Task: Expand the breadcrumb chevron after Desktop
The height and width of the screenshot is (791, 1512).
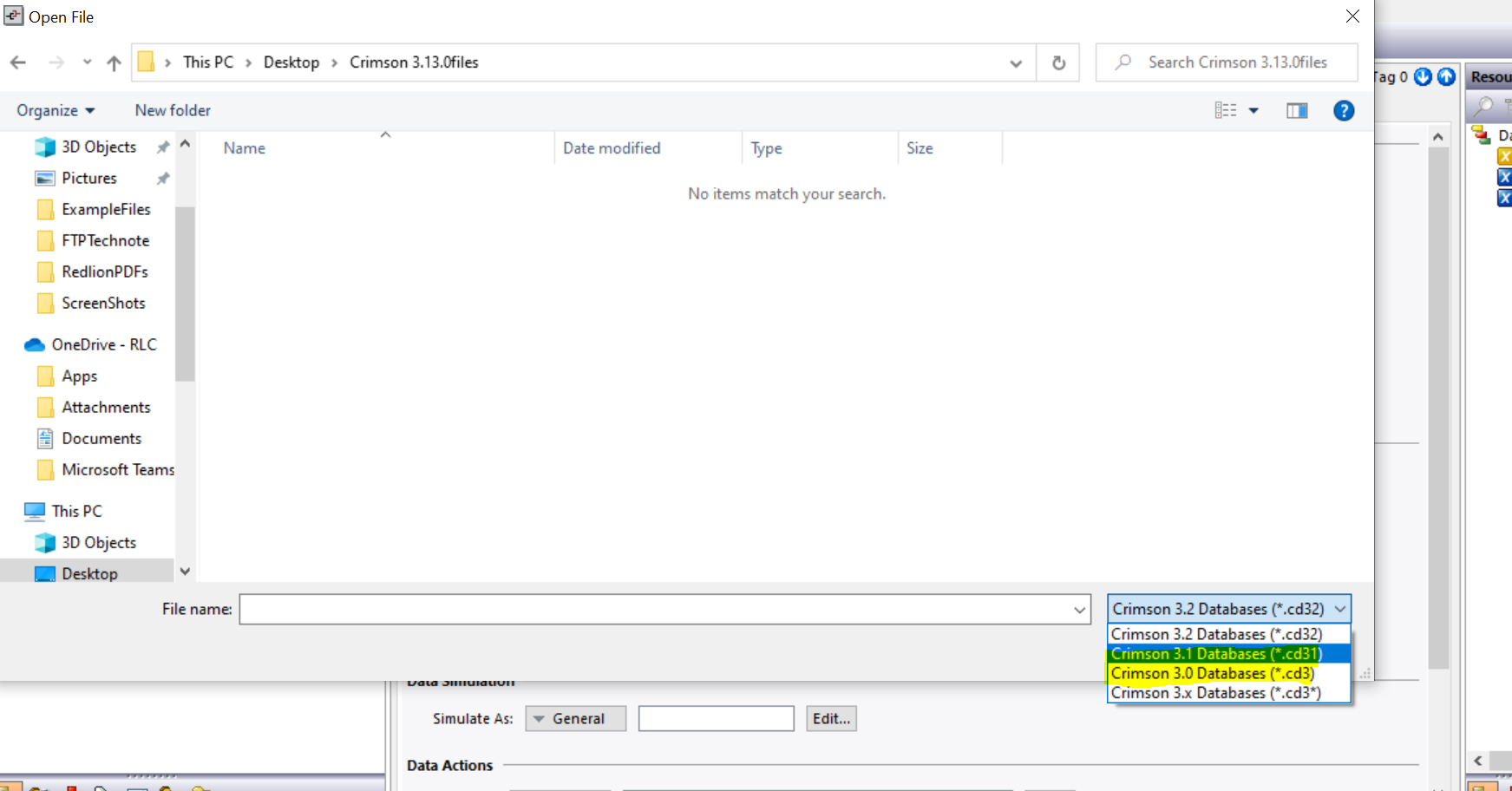Action: [x=334, y=63]
